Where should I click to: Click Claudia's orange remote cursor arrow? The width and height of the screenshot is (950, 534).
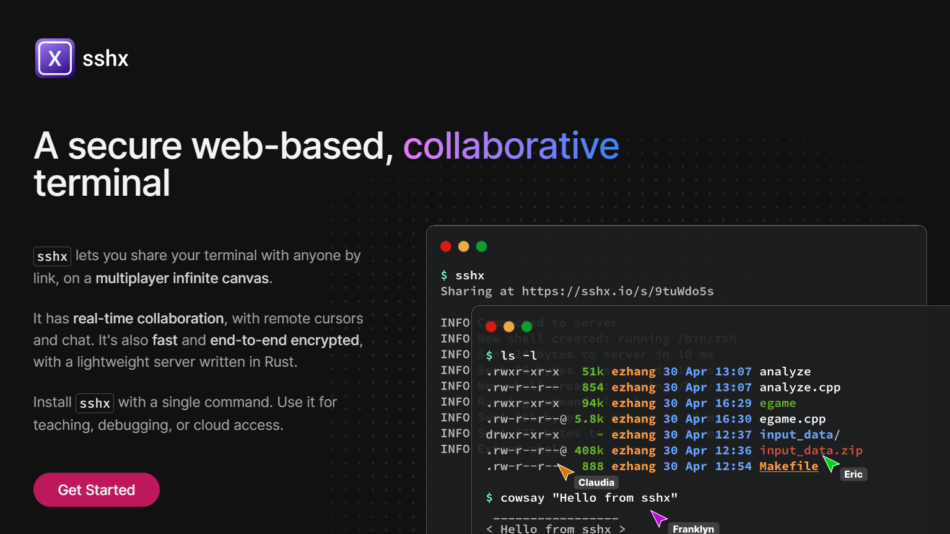click(x=565, y=471)
